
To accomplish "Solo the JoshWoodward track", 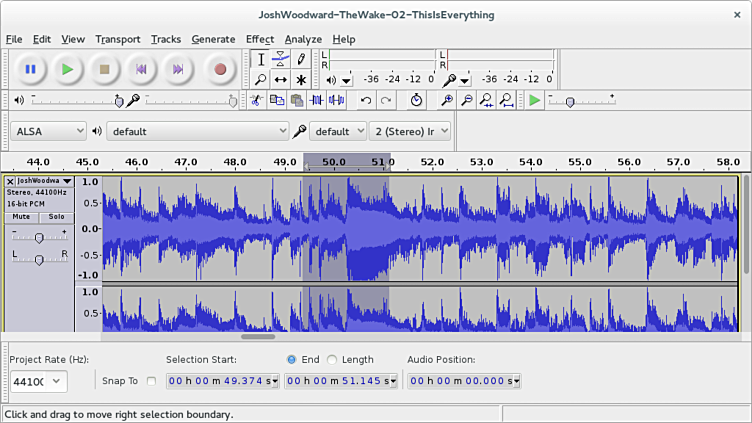I will [x=56, y=217].
